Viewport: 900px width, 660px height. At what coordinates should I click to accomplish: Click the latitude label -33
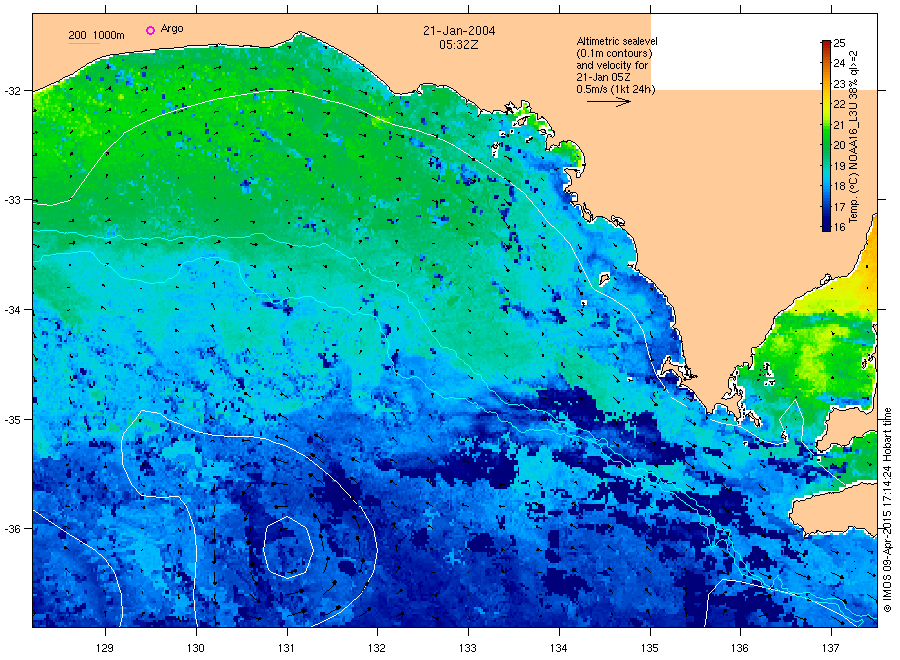(x=11, y=200)
